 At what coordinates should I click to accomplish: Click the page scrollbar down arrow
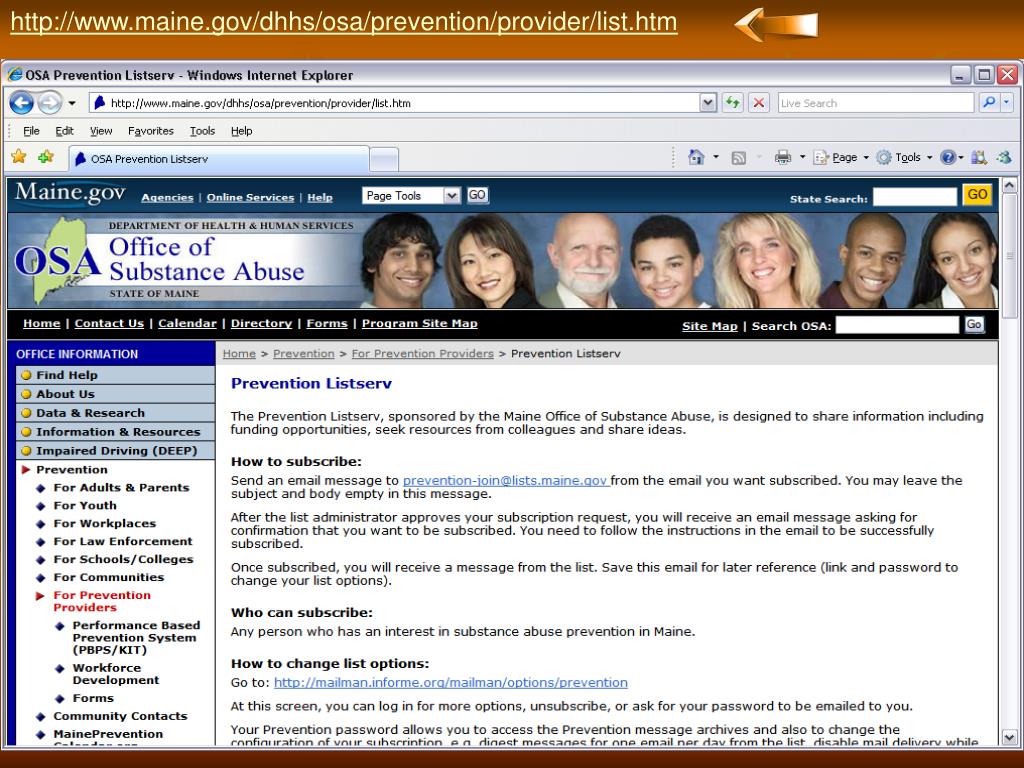[1009, 737]
